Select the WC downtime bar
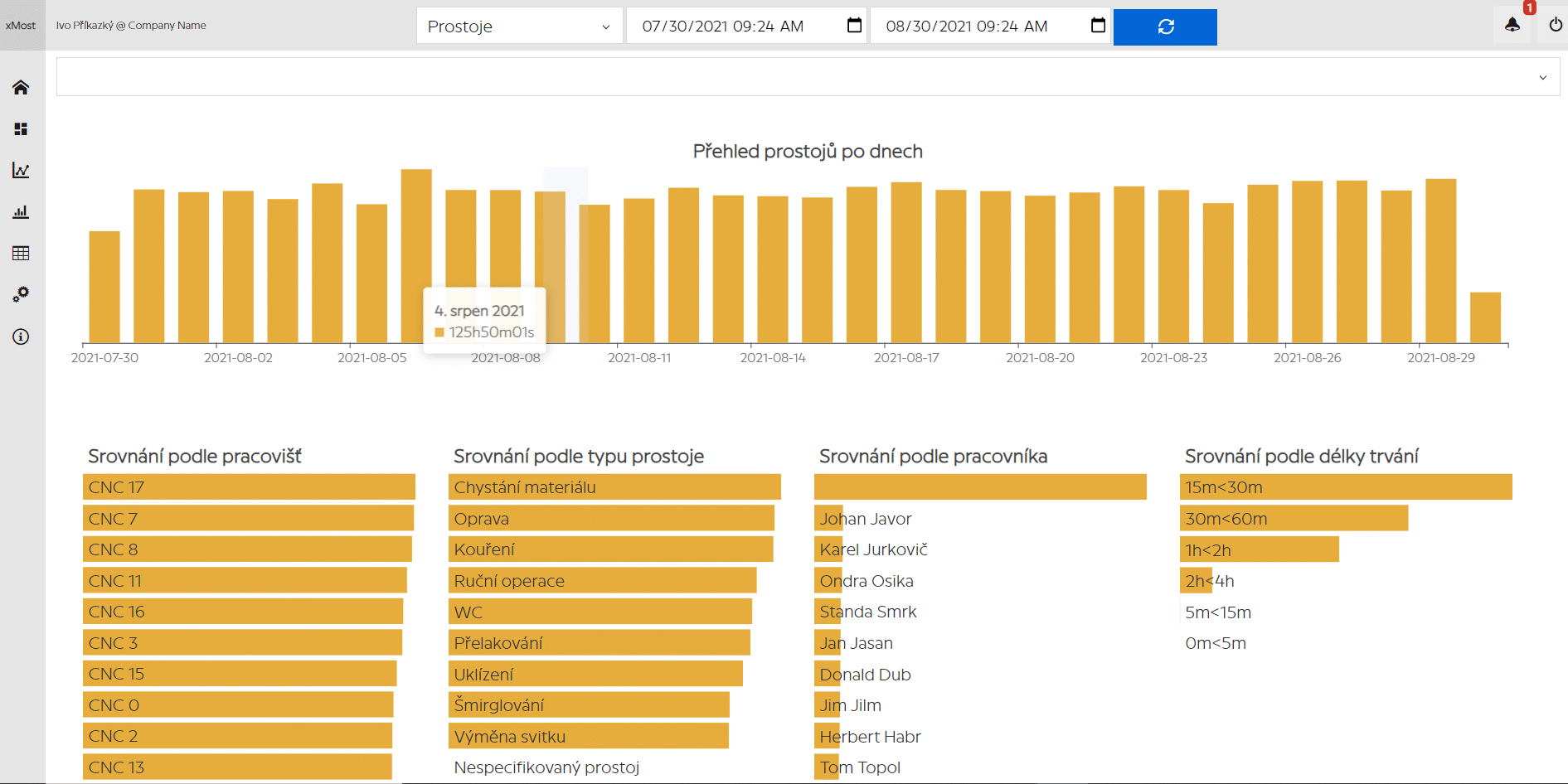The image size is (1568, 784). [x=600, y=612]
